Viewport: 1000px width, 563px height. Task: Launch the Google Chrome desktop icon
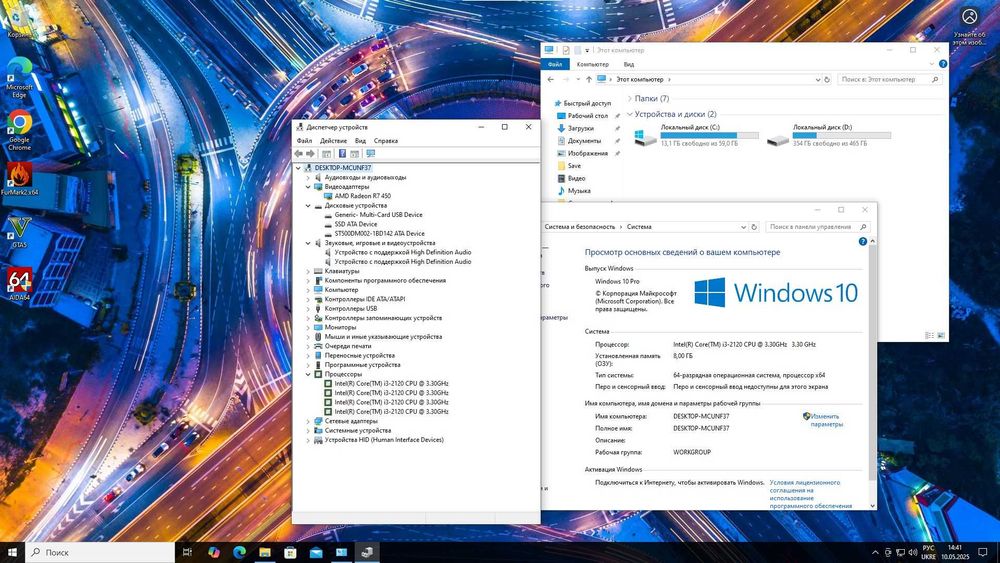19,130
